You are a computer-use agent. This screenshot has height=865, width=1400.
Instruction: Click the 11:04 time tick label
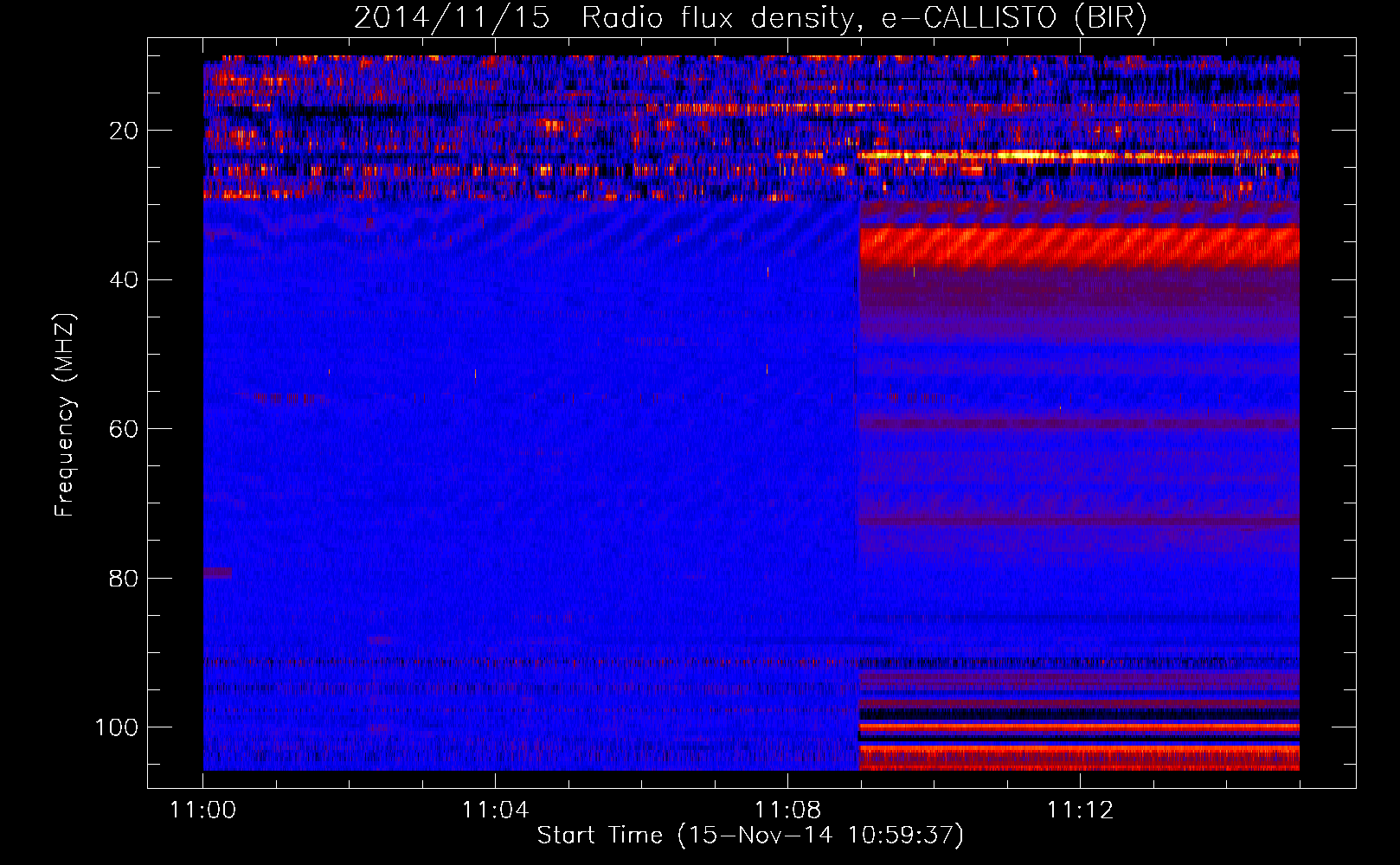(496, 811)
